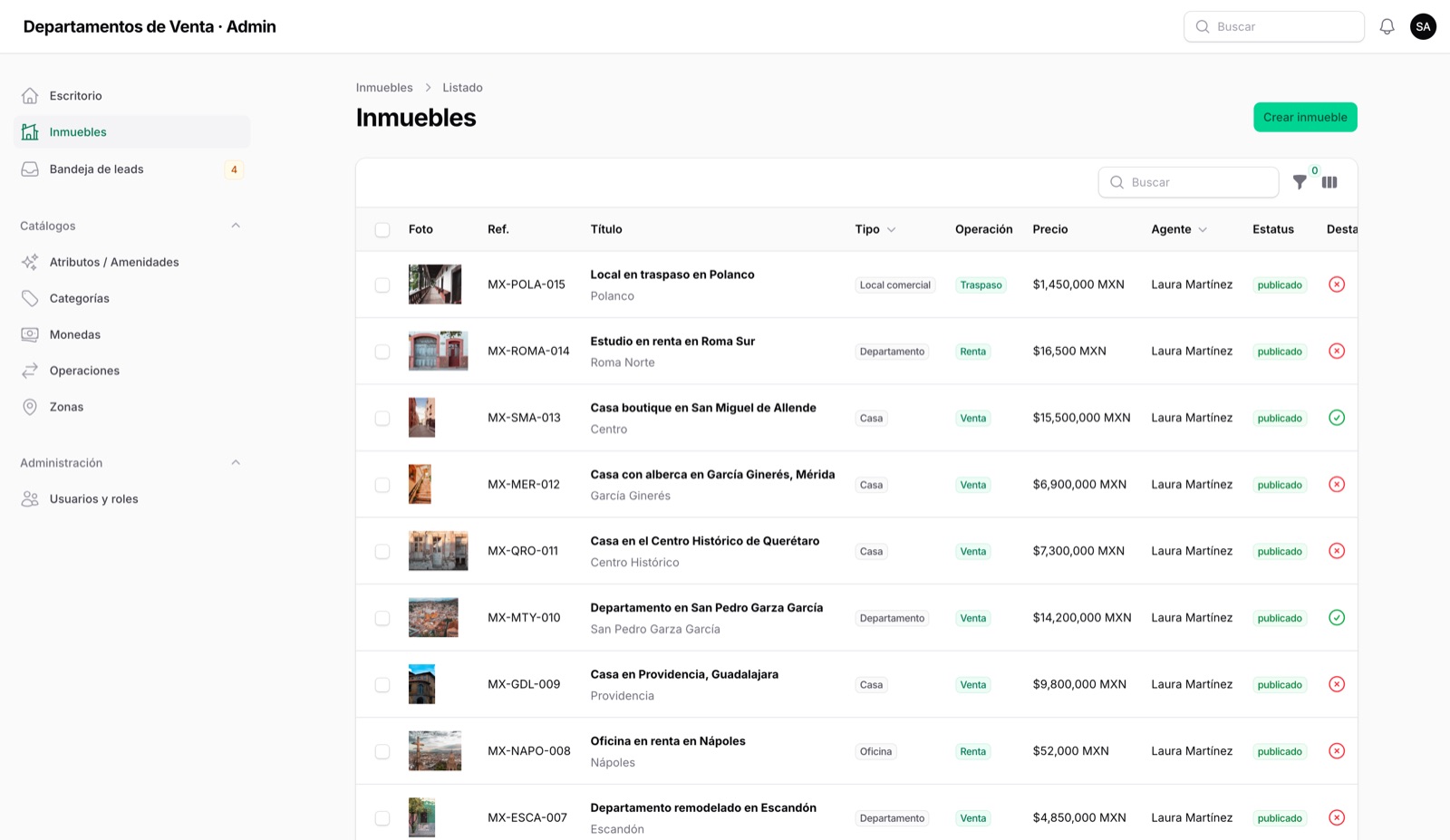This screenshot has width=1450, height=840.
Task: Open the table filter funnel icon
Action: [x=1300, y=182]
